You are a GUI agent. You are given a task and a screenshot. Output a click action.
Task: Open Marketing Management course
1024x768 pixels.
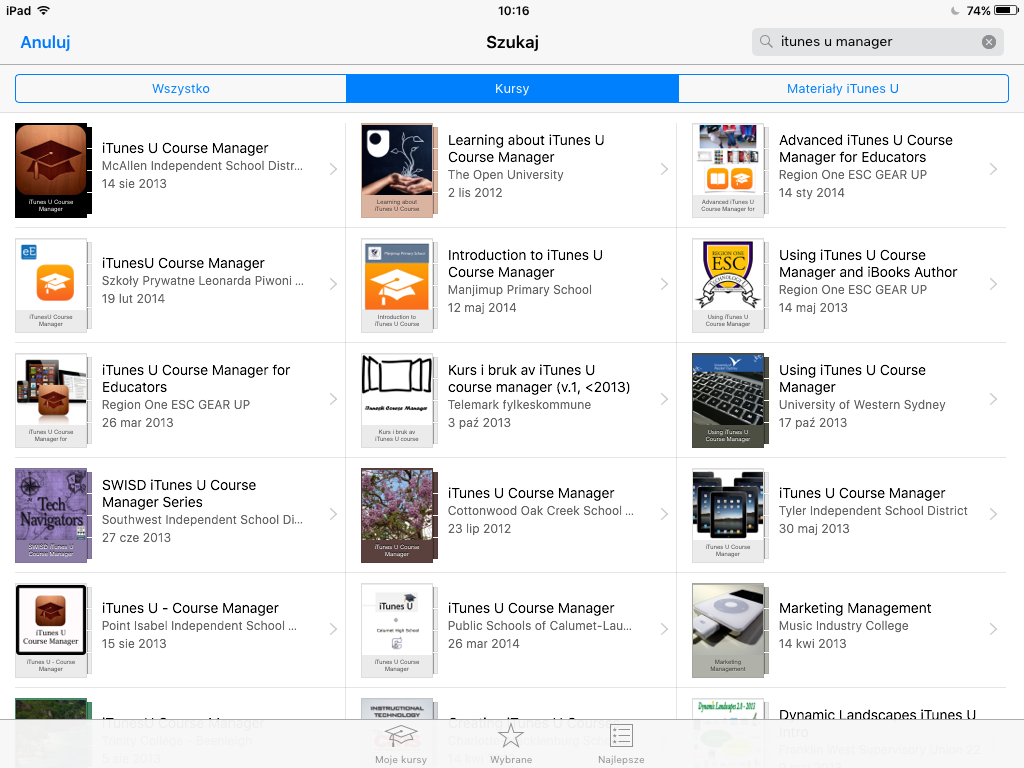(x=854, y=625)
